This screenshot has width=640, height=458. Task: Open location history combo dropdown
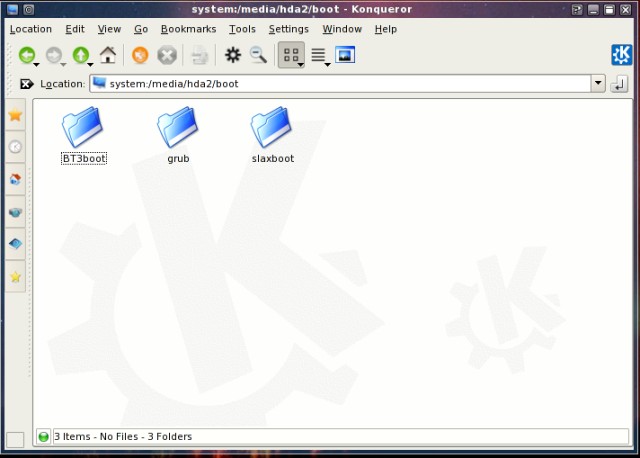tap(598, 83)
